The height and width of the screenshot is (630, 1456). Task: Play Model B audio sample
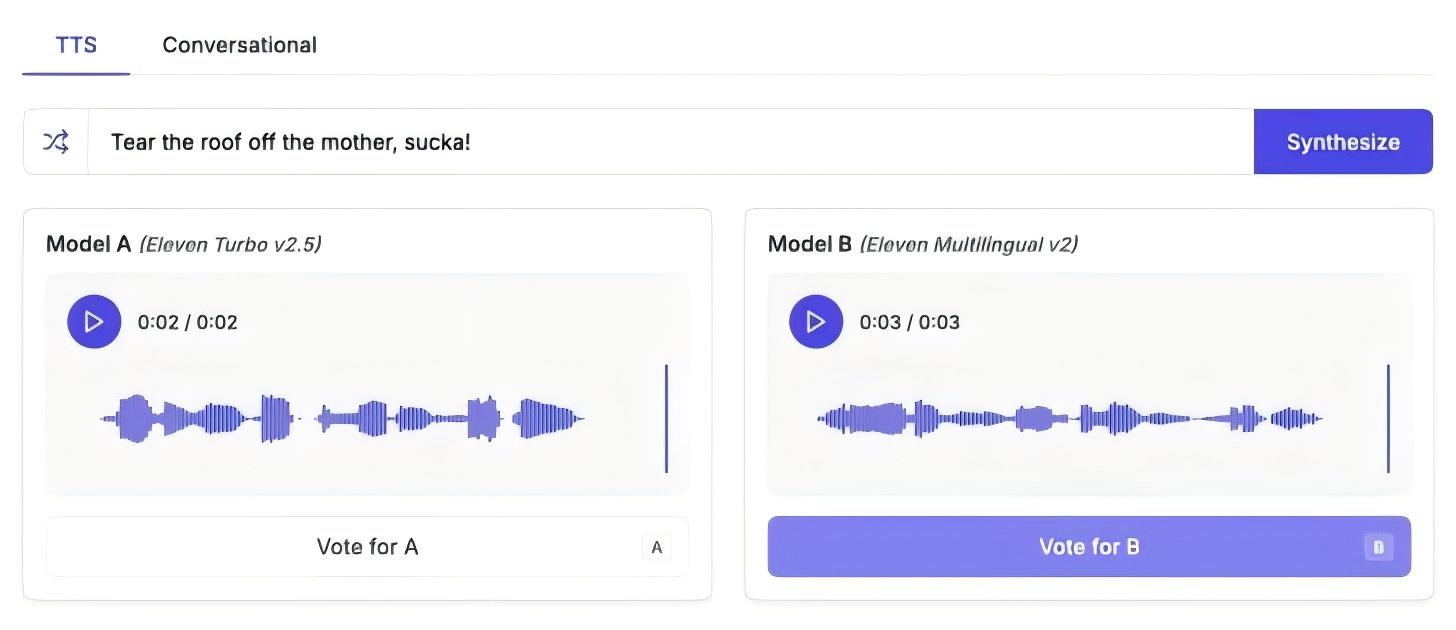(x=816, y=321)
